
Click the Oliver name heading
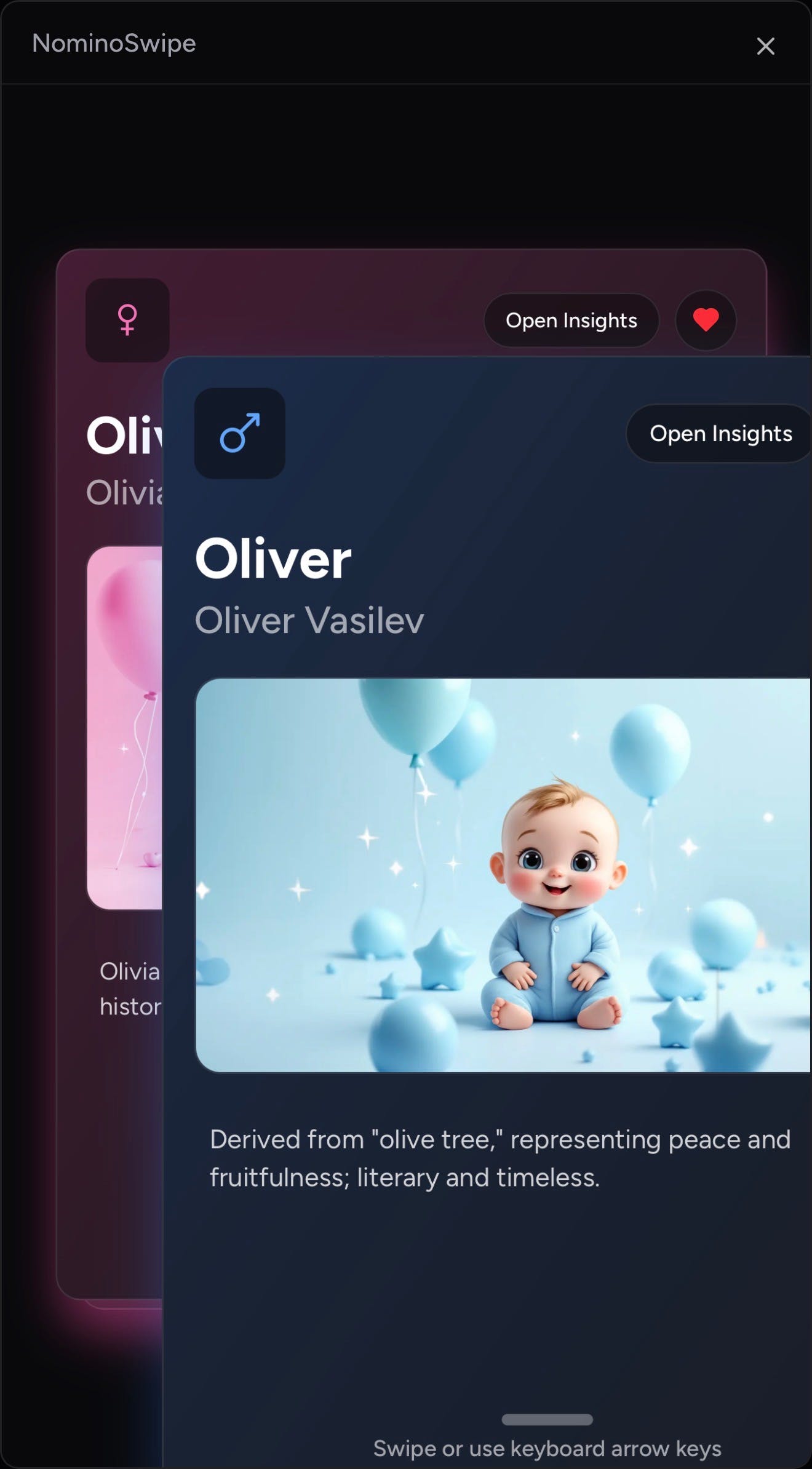click(x=273, y=558)
